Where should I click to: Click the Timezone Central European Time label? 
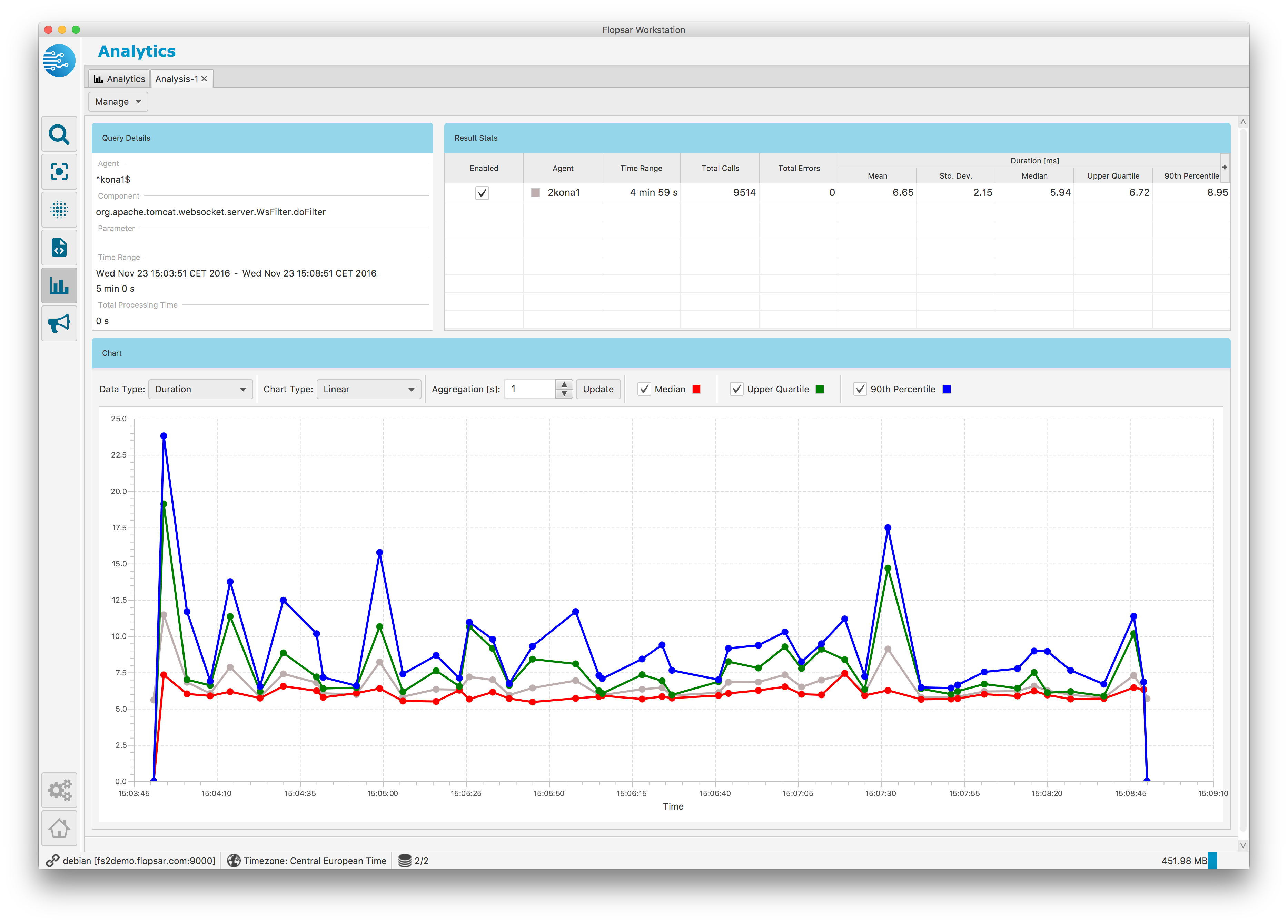(315, 861)
